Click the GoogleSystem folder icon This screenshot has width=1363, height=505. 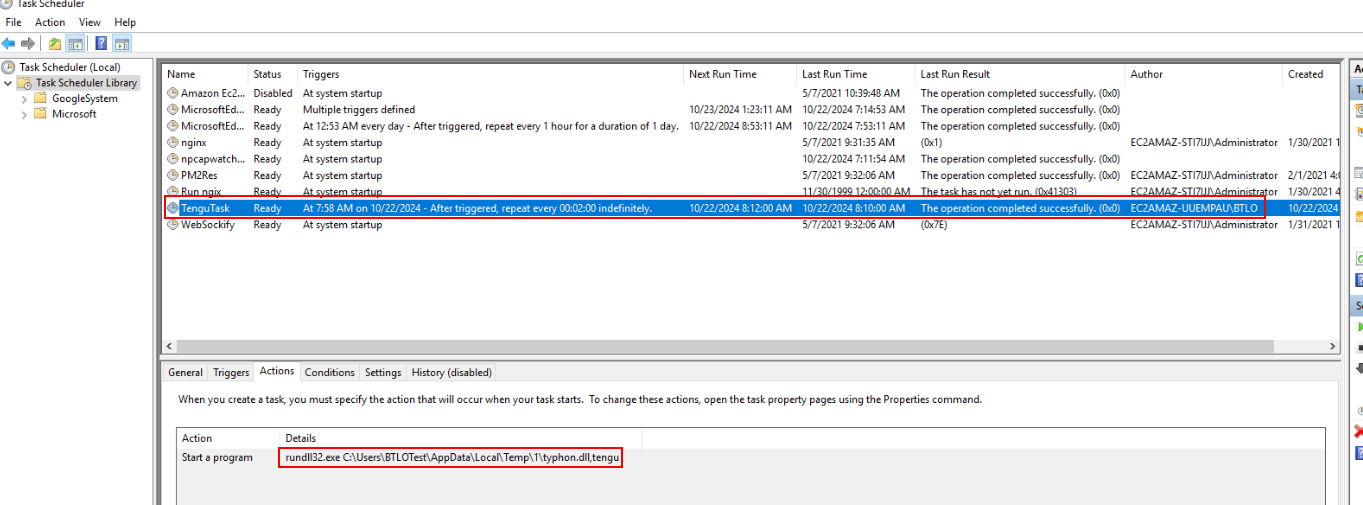click(40, 98)
